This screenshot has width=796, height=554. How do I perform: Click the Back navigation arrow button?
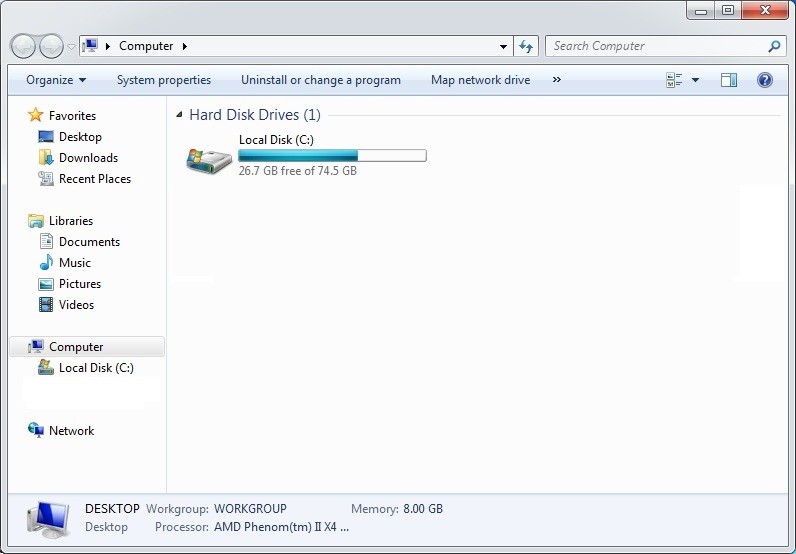click(23, 47)
